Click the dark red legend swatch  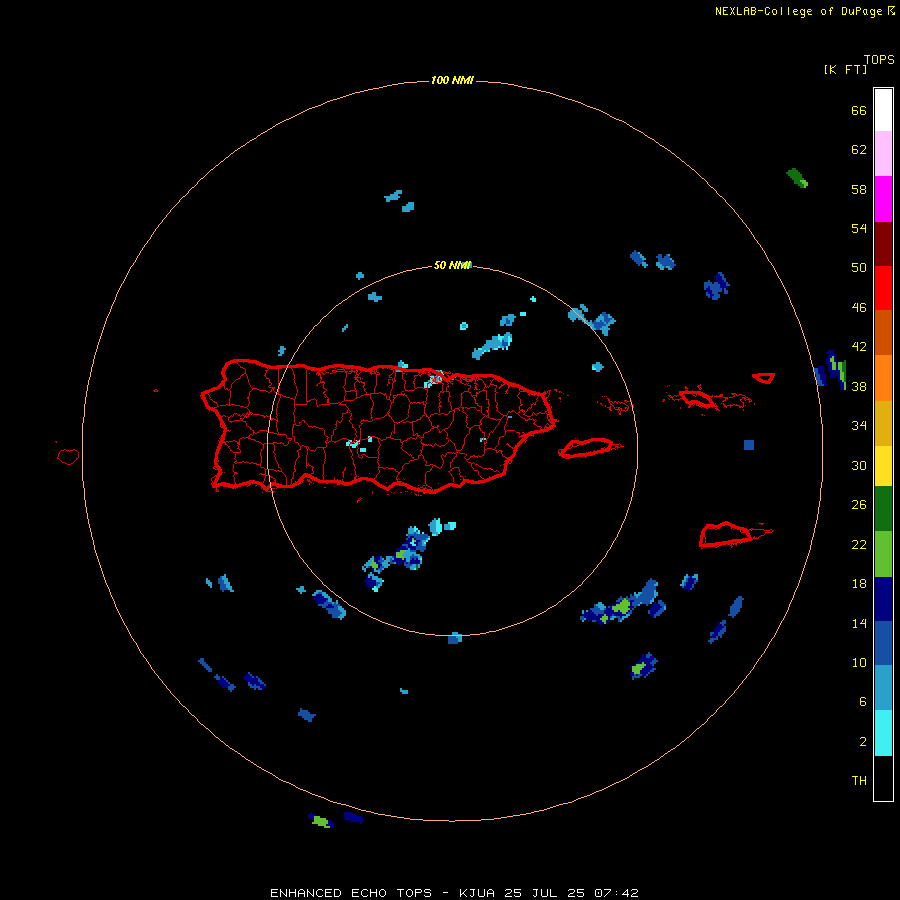coord(883,244)
